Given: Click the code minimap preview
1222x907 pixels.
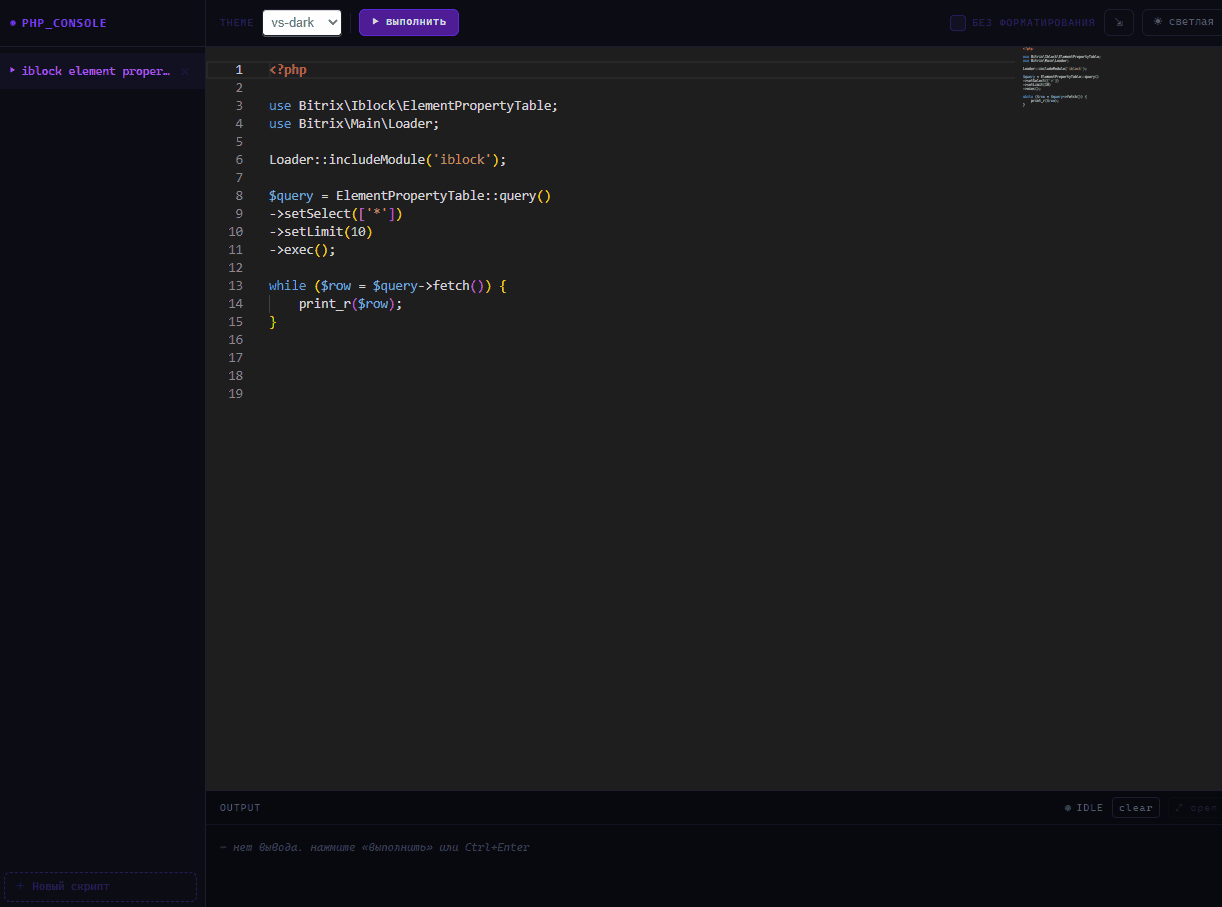Looking at the screenshot, I should [x=1062, y=77].
